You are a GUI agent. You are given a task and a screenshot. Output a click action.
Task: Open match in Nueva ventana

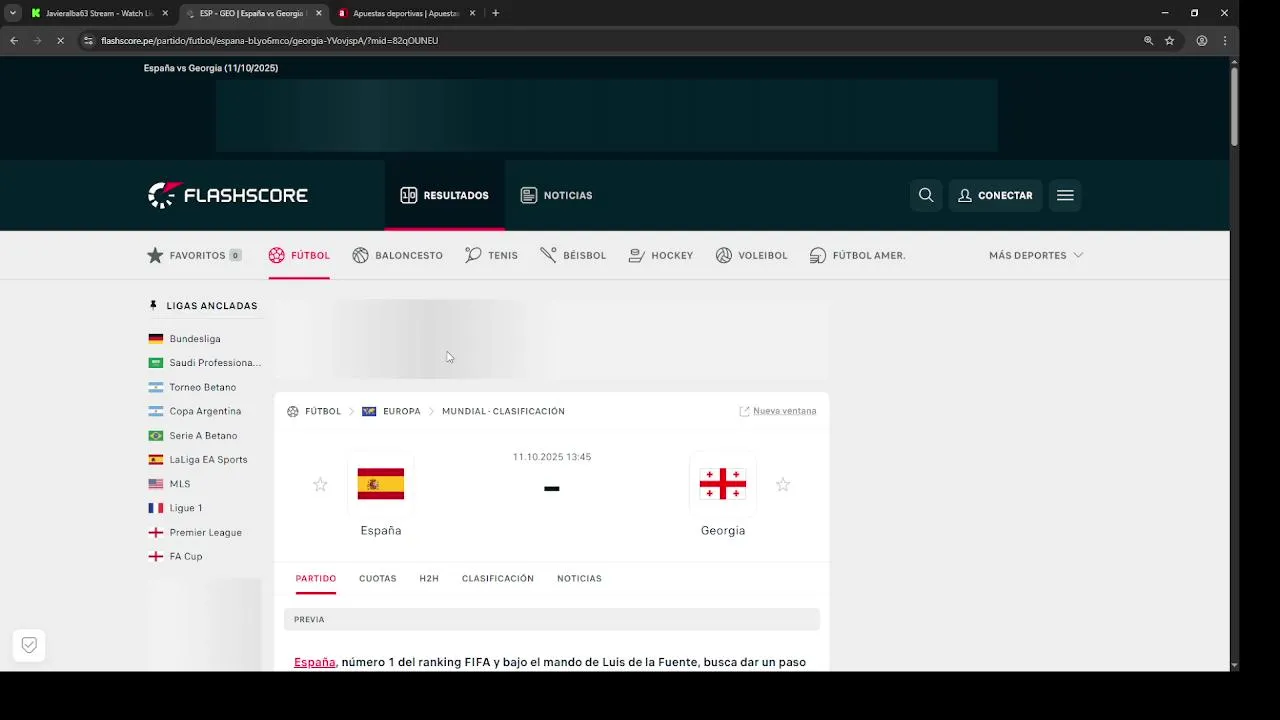click(778, 411)
